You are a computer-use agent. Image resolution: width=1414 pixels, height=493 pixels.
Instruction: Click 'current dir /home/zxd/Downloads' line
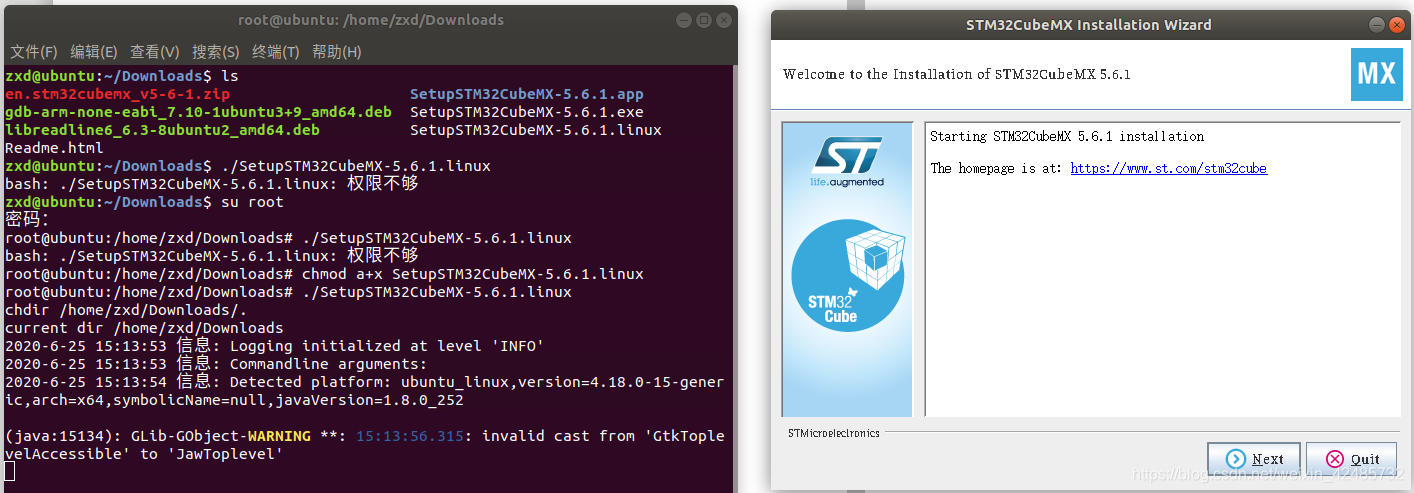tap(144, 328)
